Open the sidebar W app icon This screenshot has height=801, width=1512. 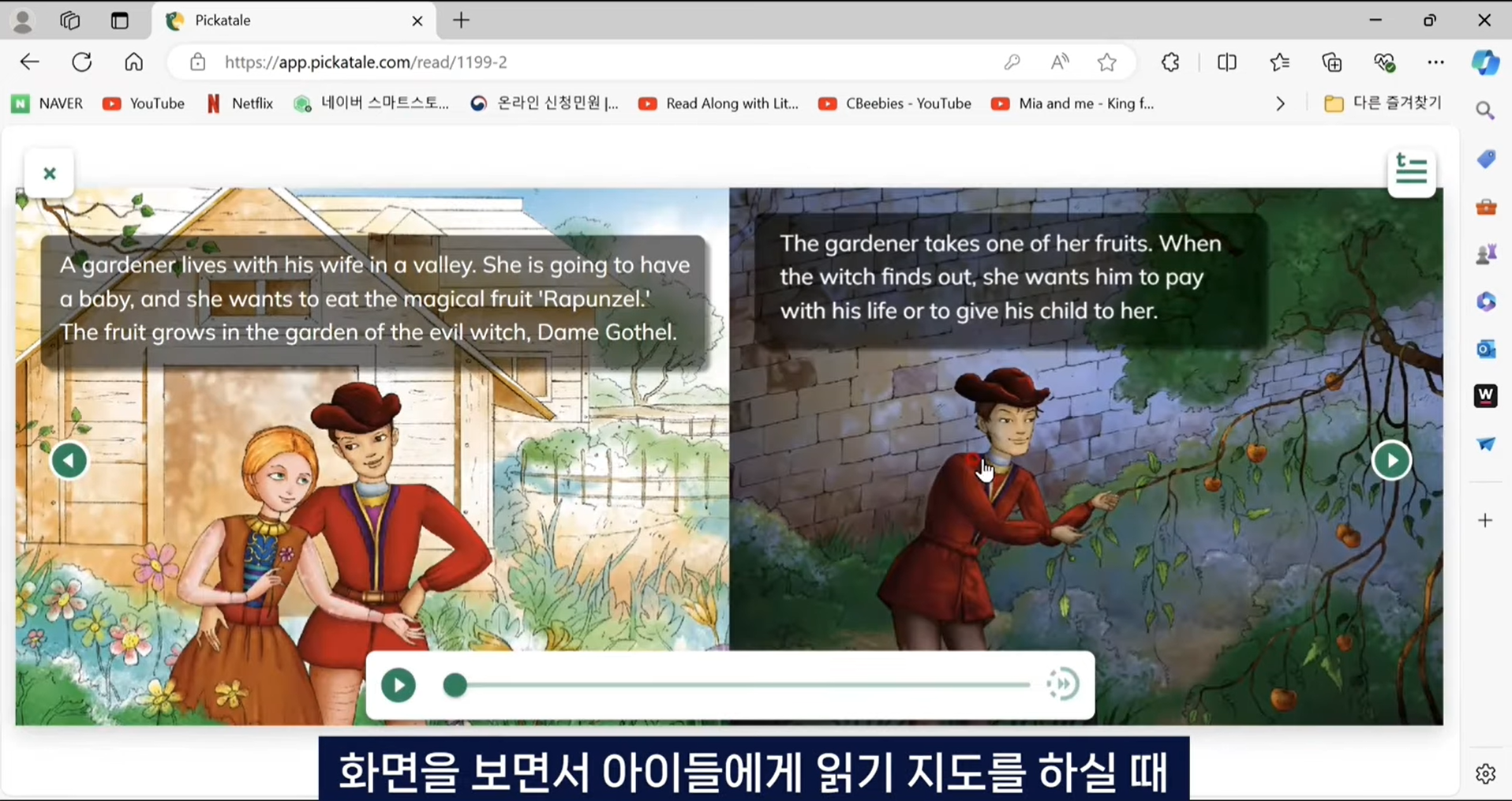pos(1486,395)
